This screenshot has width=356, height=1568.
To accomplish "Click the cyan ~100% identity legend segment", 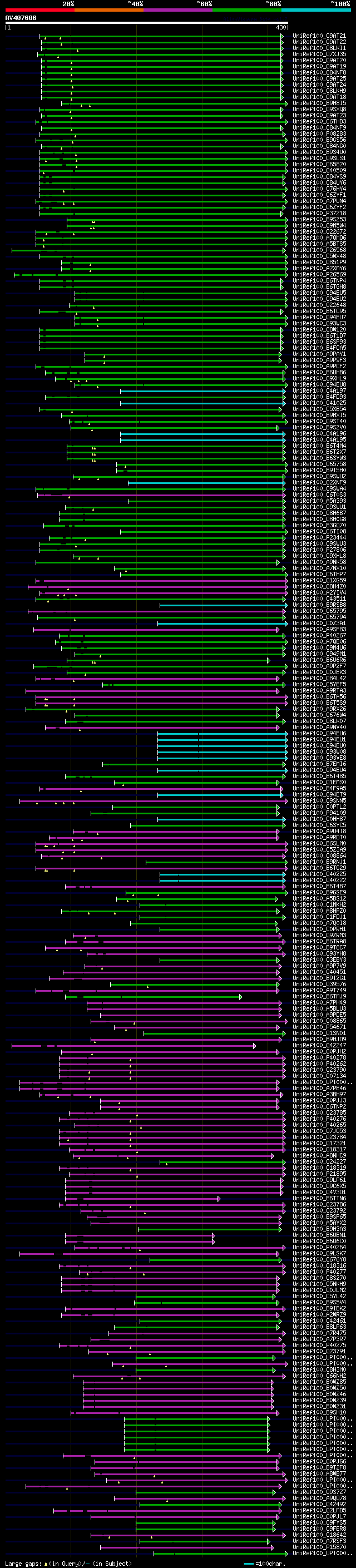I will point(316,10).
